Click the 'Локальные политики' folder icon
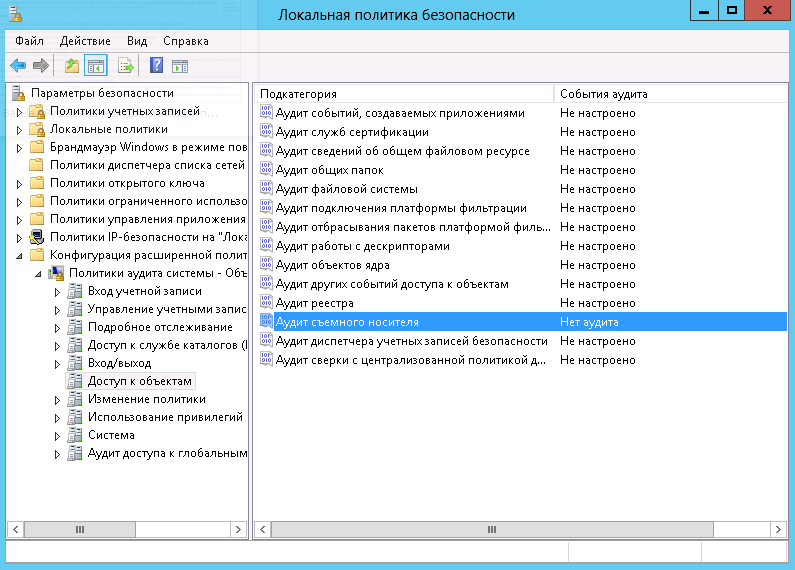Image resolution: width=795 pixels, height=570 pixels. click(x=37, y=129)
